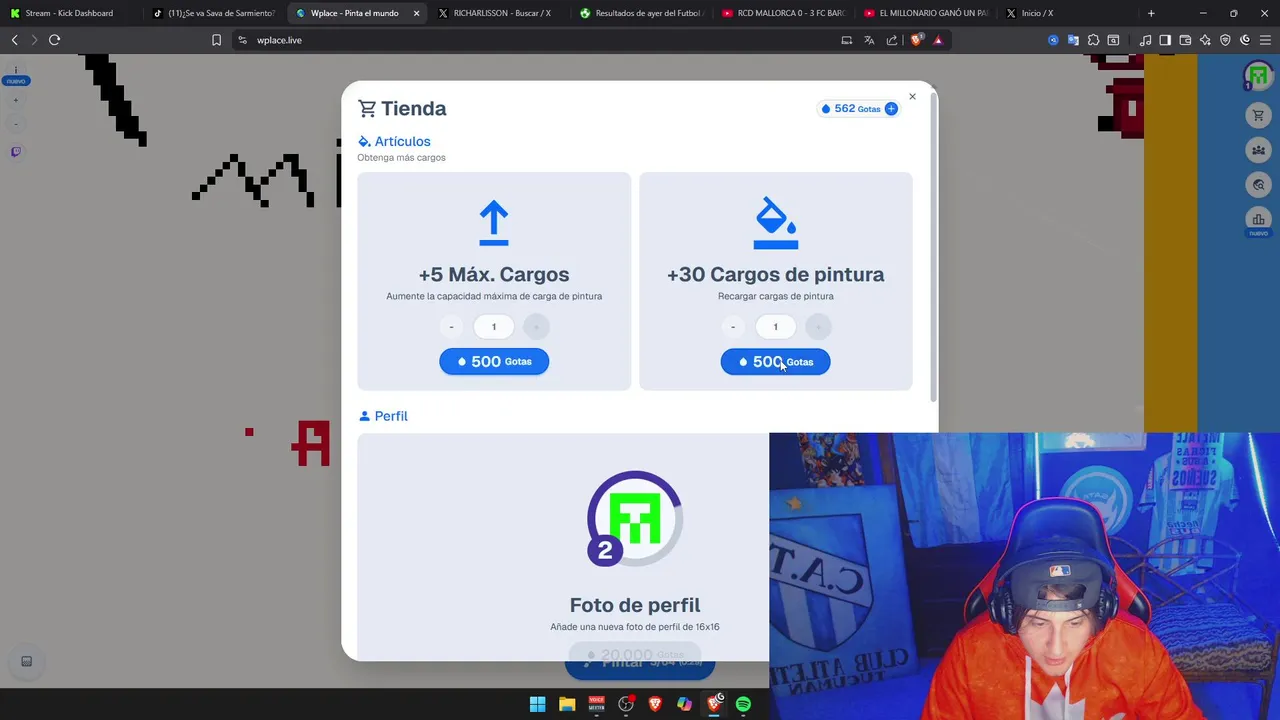Open Brave Leo AI sparkle icon

pos(1205,40)
